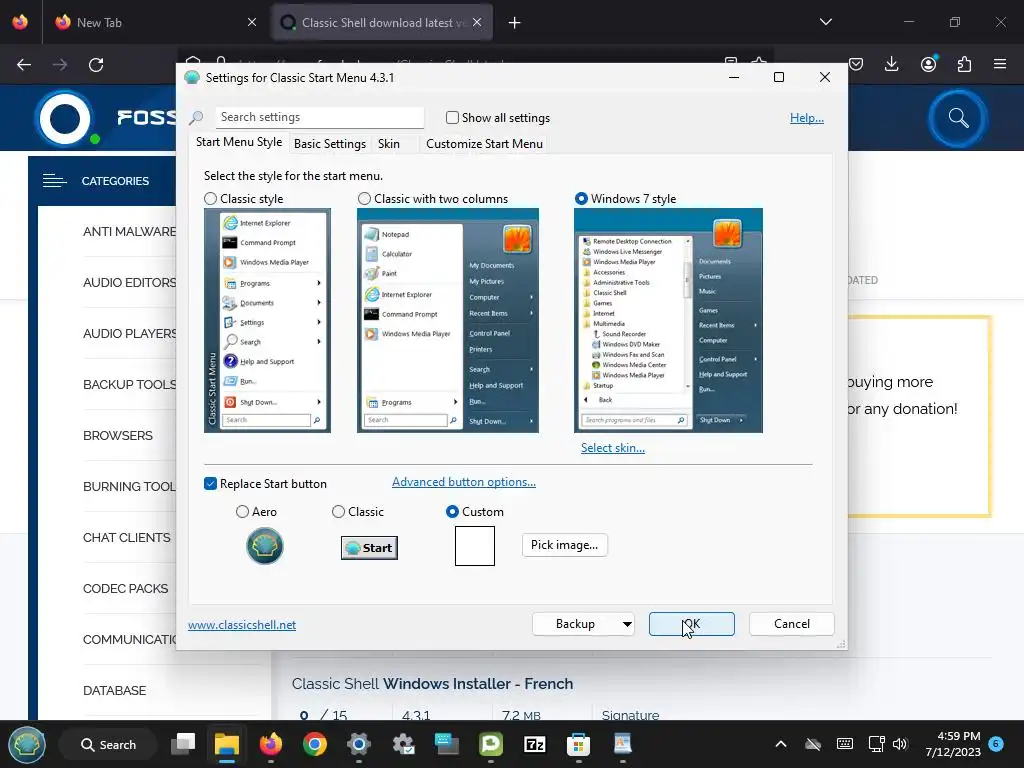1024x768 pixels.
Task: Click the website search magnifier icon
Action: 958,118
